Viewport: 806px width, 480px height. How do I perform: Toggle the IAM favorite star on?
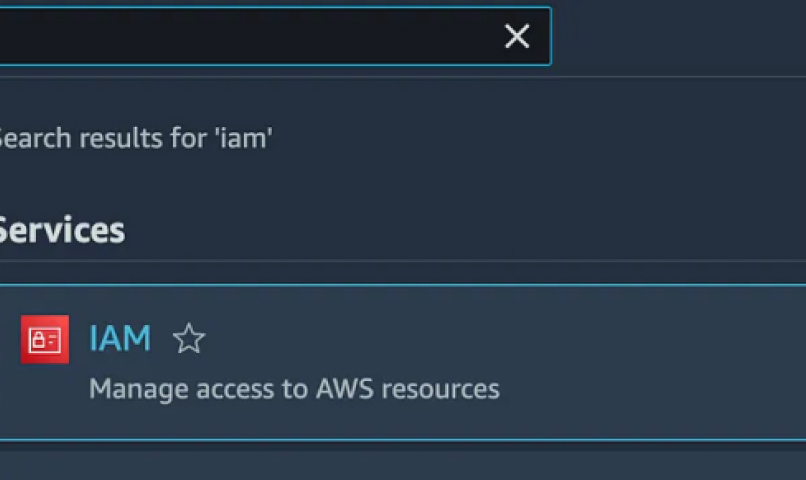click(x=189, y=338)
